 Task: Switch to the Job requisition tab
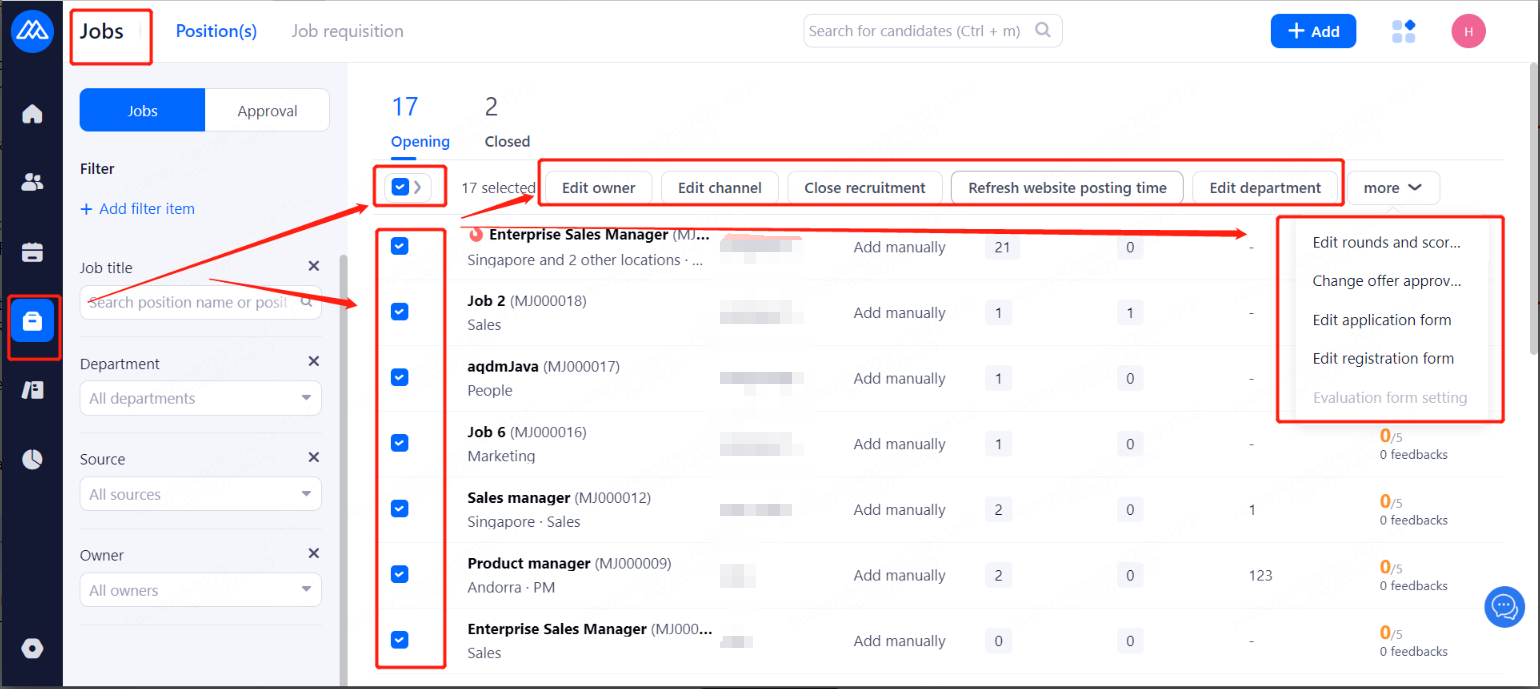pyautogui.click(x=347, y=31)
